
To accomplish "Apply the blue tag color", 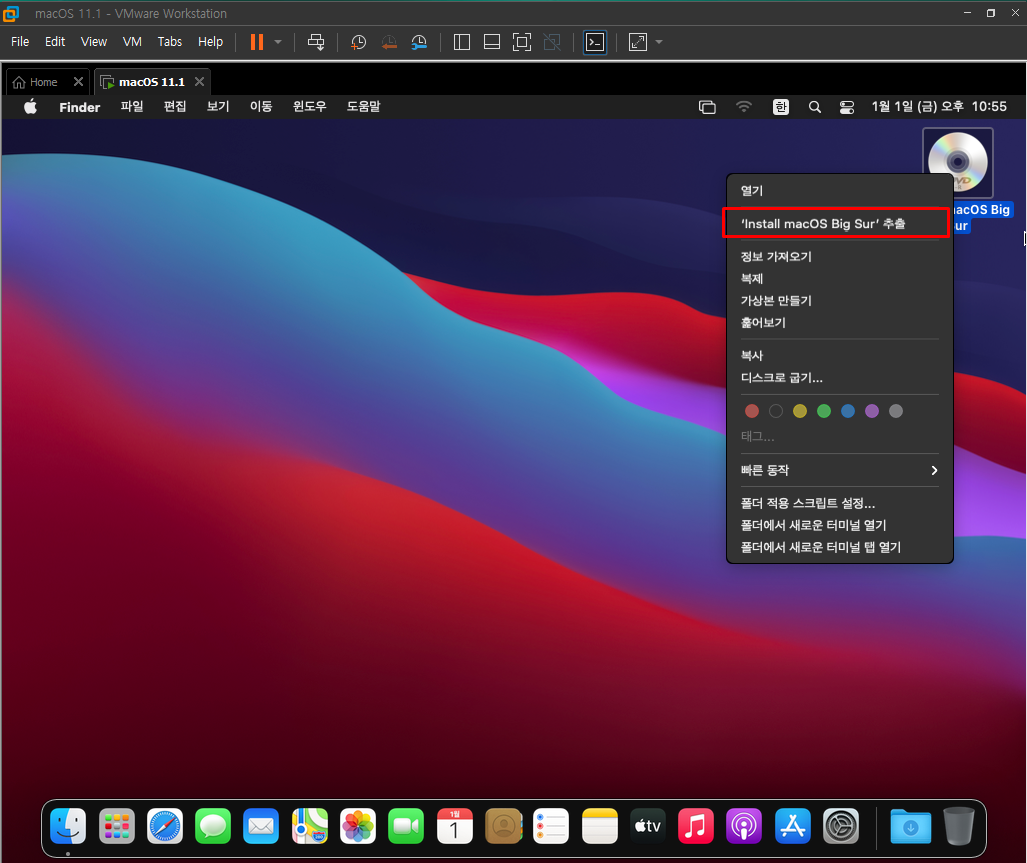I will pyautogui.click(x=848, y=411).
